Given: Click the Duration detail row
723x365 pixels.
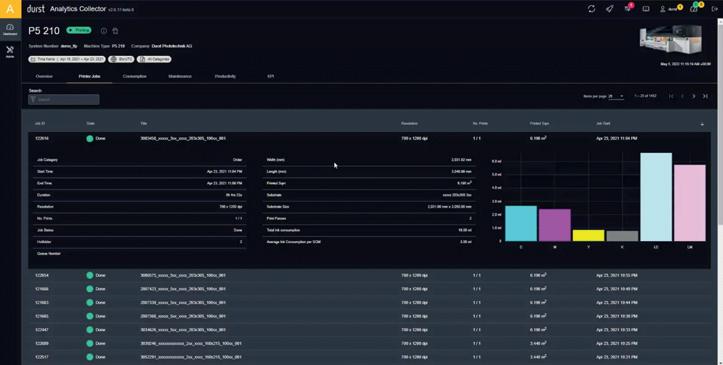Looking at the screenshot, I should tap(140, 195).
